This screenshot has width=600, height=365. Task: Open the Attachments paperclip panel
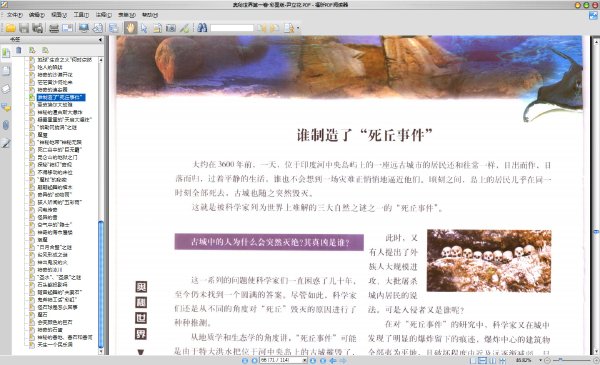(6, 125)
